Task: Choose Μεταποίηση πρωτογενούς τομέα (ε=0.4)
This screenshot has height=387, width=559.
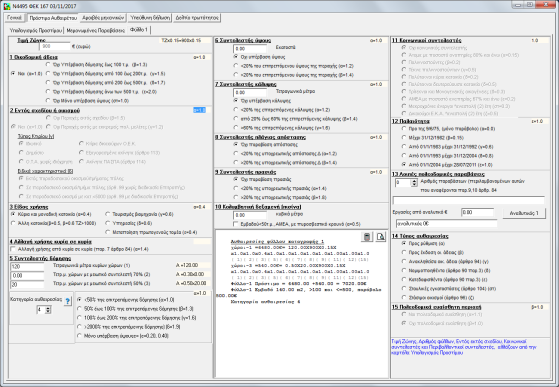Action: tap(152, 232)
